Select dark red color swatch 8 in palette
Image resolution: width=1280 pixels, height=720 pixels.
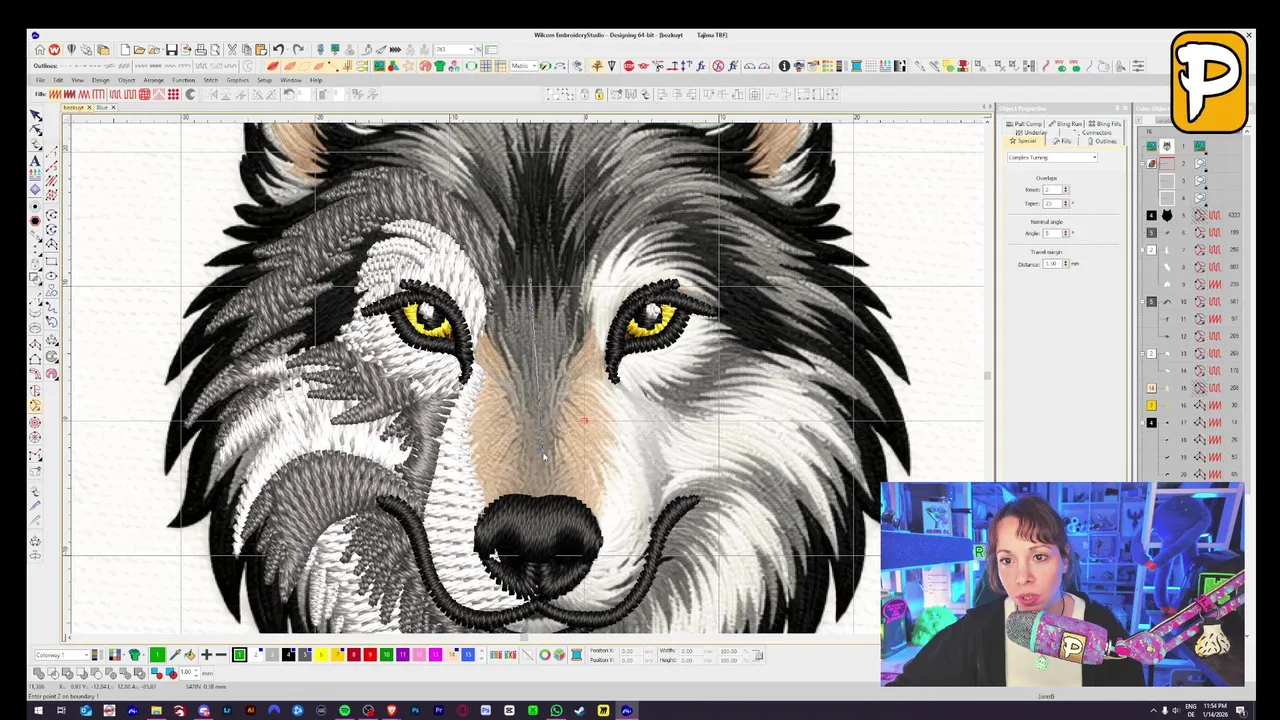(x=354, y=655)
